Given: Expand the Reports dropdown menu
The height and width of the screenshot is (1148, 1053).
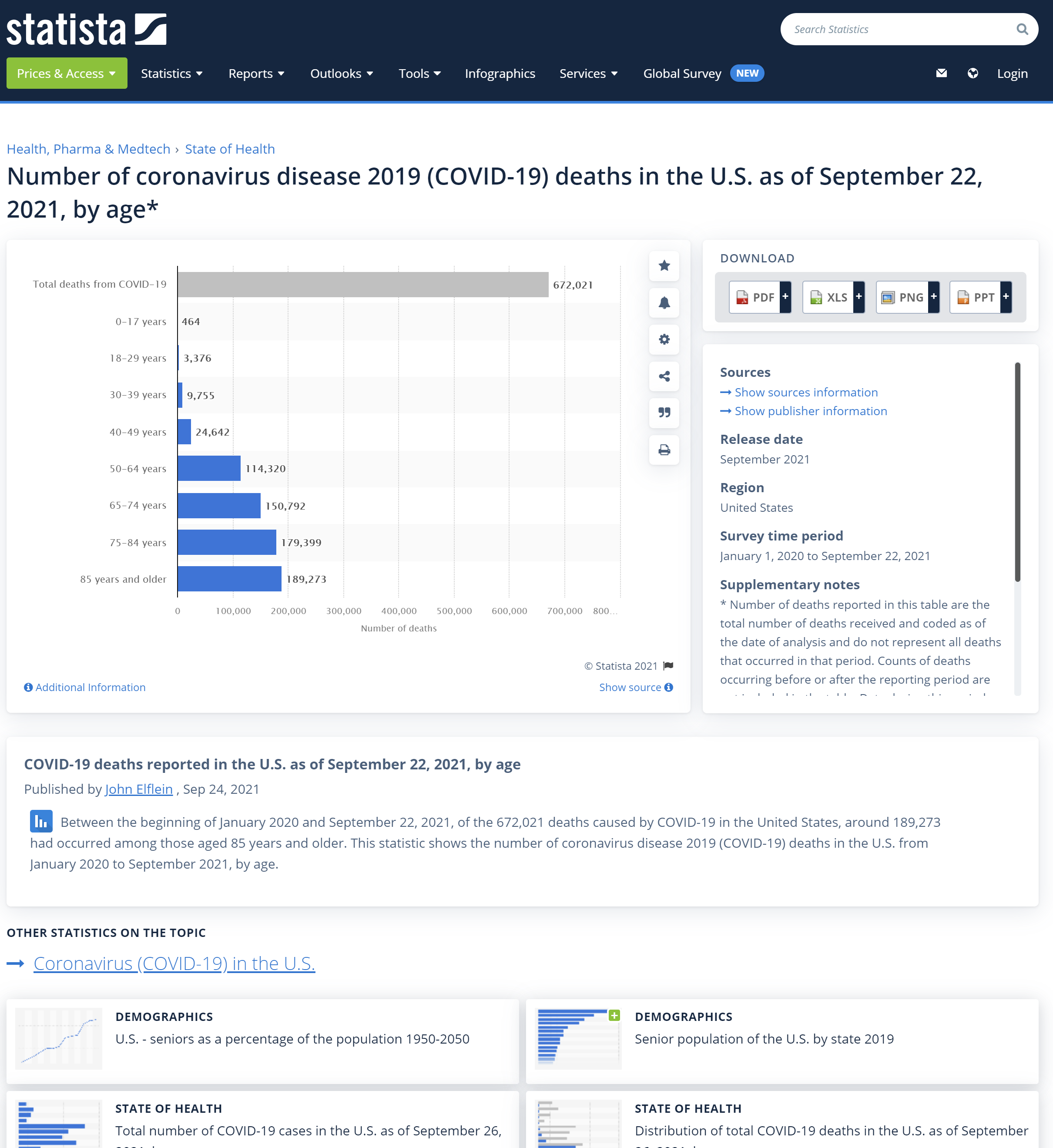Looking at the screenshot, I should (256, 74).
